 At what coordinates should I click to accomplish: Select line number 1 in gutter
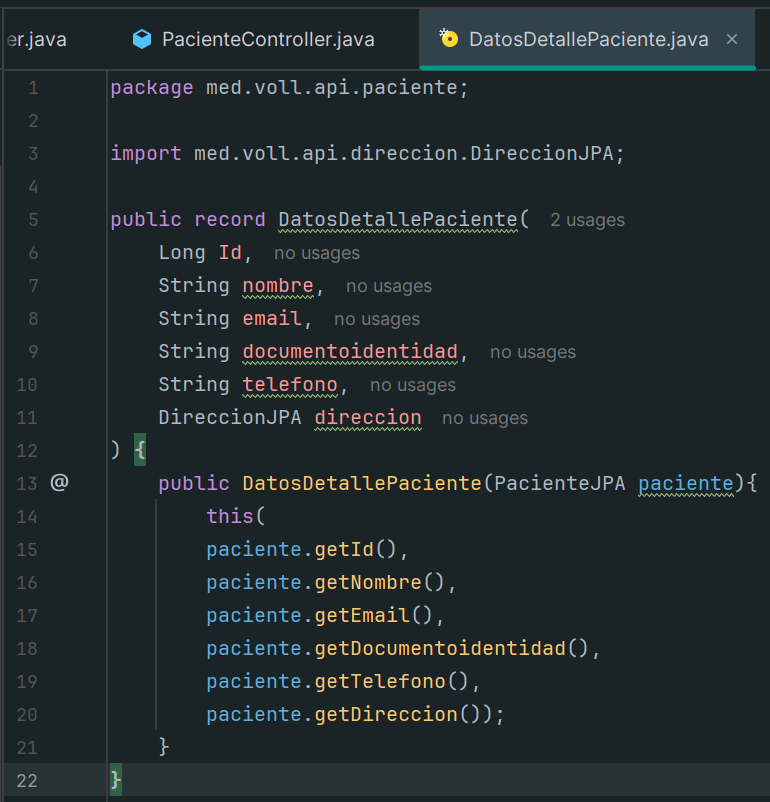33,88
